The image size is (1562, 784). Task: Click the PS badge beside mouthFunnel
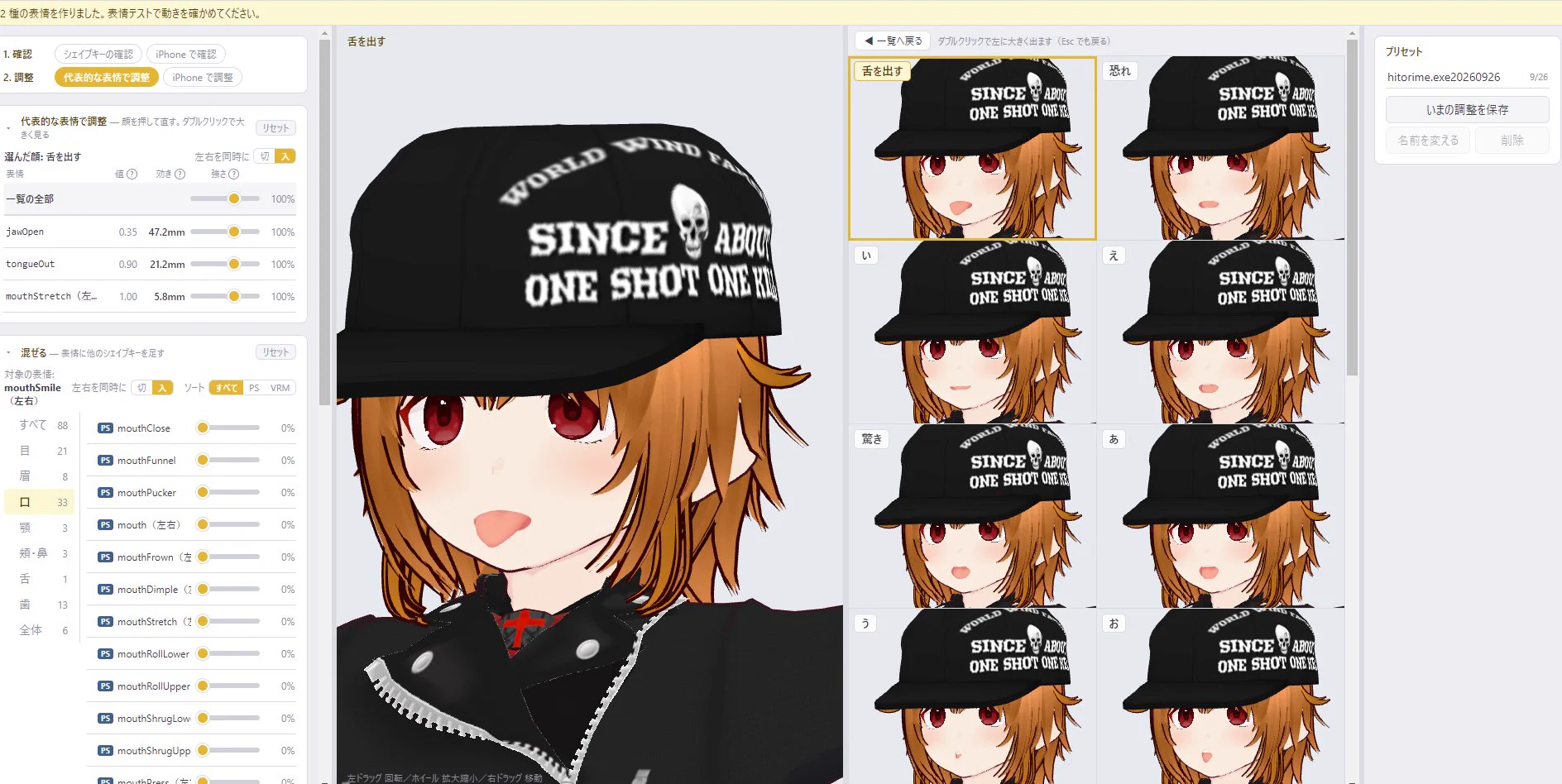(105, 461)
